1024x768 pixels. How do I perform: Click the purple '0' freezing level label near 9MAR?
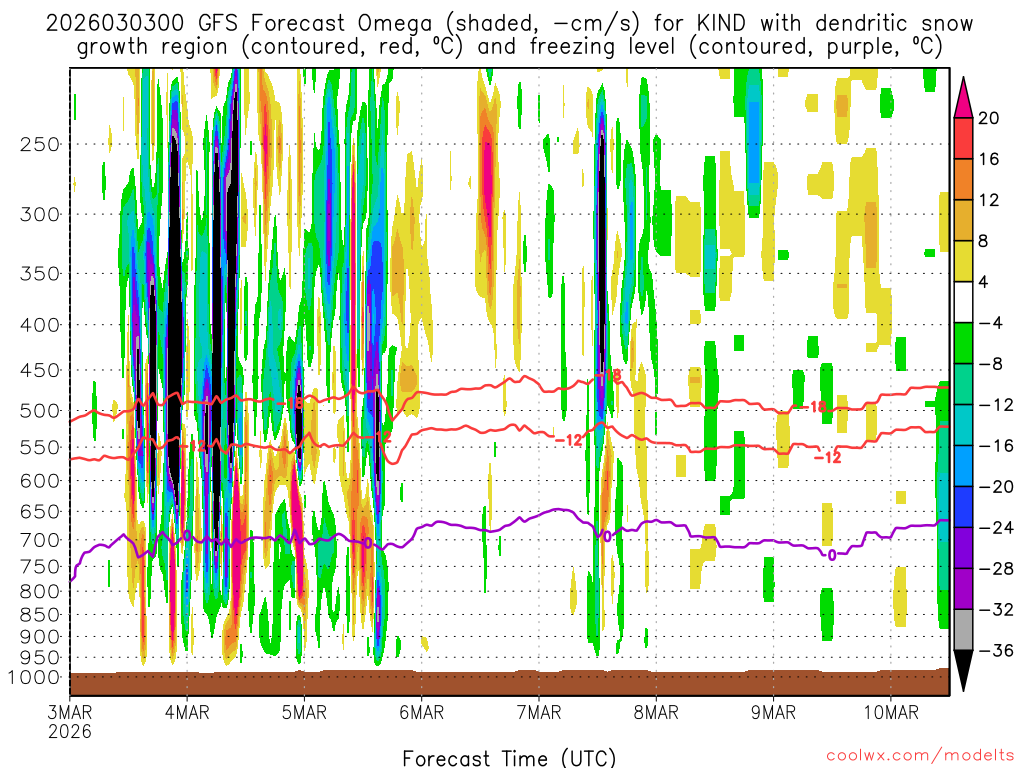click(831, 555)
